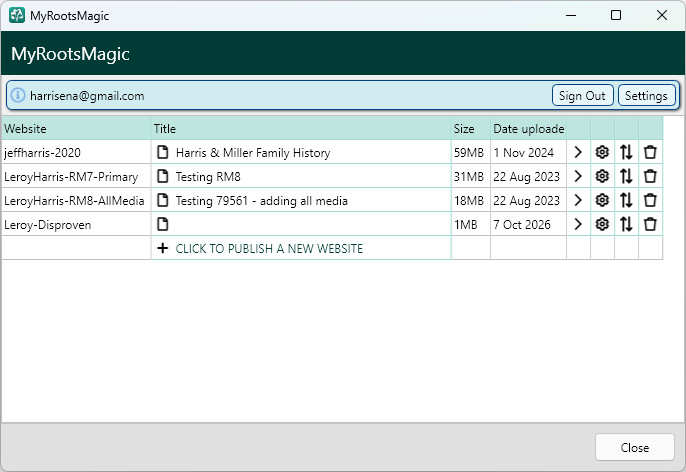The image size is (686, 472).
Task: Select the jeffharris-2020 website cell
Action: [x=76, y=152]
